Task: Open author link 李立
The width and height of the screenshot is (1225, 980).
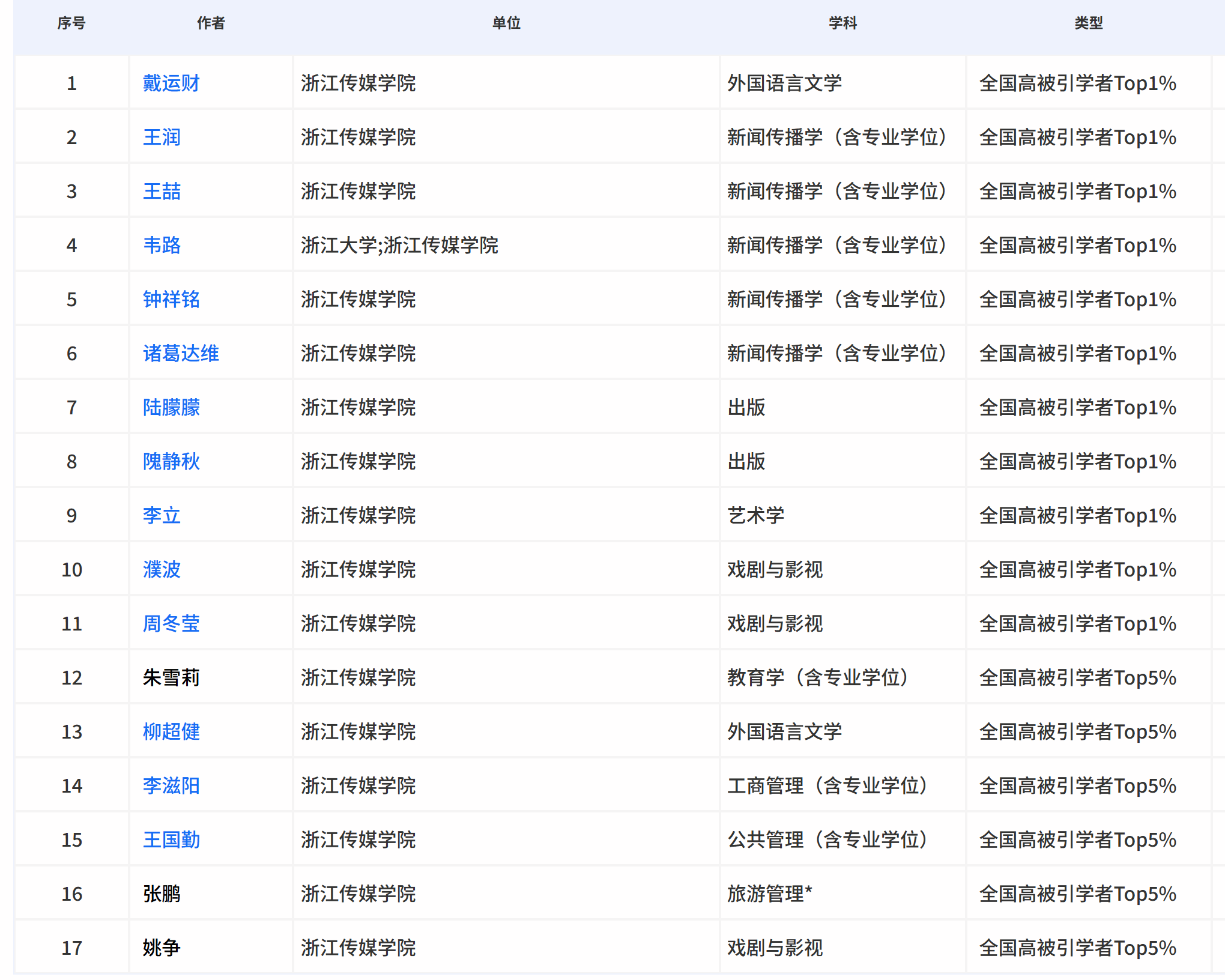Action: 162,515
